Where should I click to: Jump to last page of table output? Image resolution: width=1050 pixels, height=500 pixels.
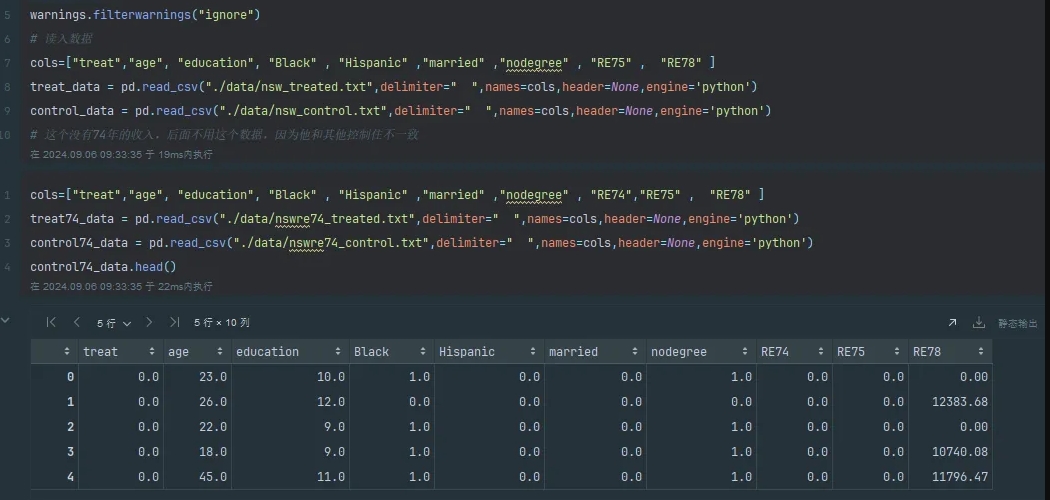tap(174, 323)
